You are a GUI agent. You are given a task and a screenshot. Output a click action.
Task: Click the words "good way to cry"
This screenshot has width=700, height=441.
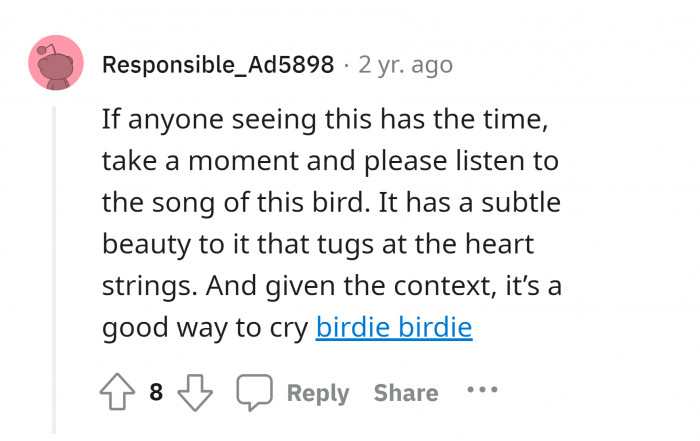coord(205,327)
